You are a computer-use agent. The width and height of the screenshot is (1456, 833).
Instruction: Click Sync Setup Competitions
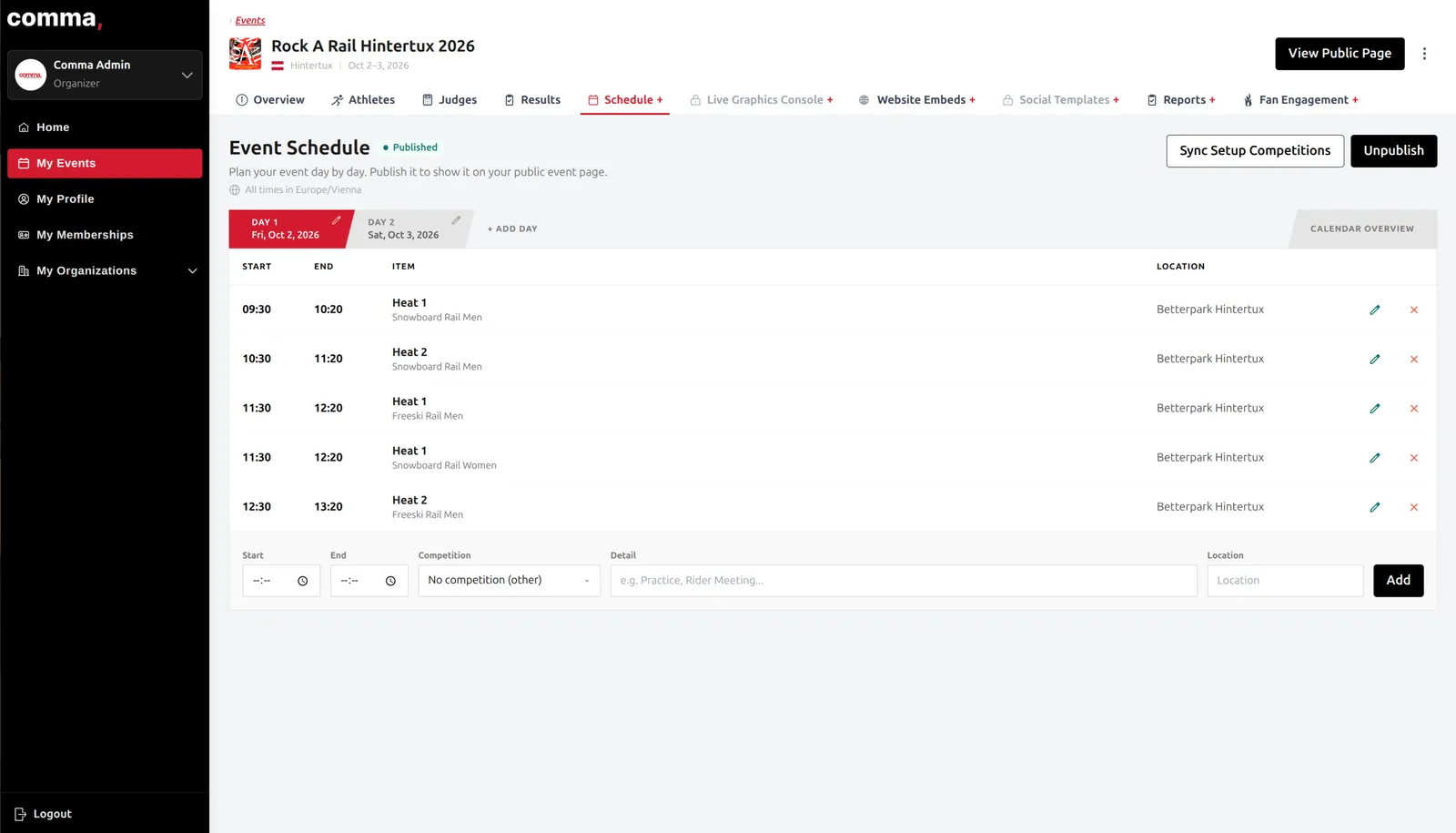coord(1255,151)
